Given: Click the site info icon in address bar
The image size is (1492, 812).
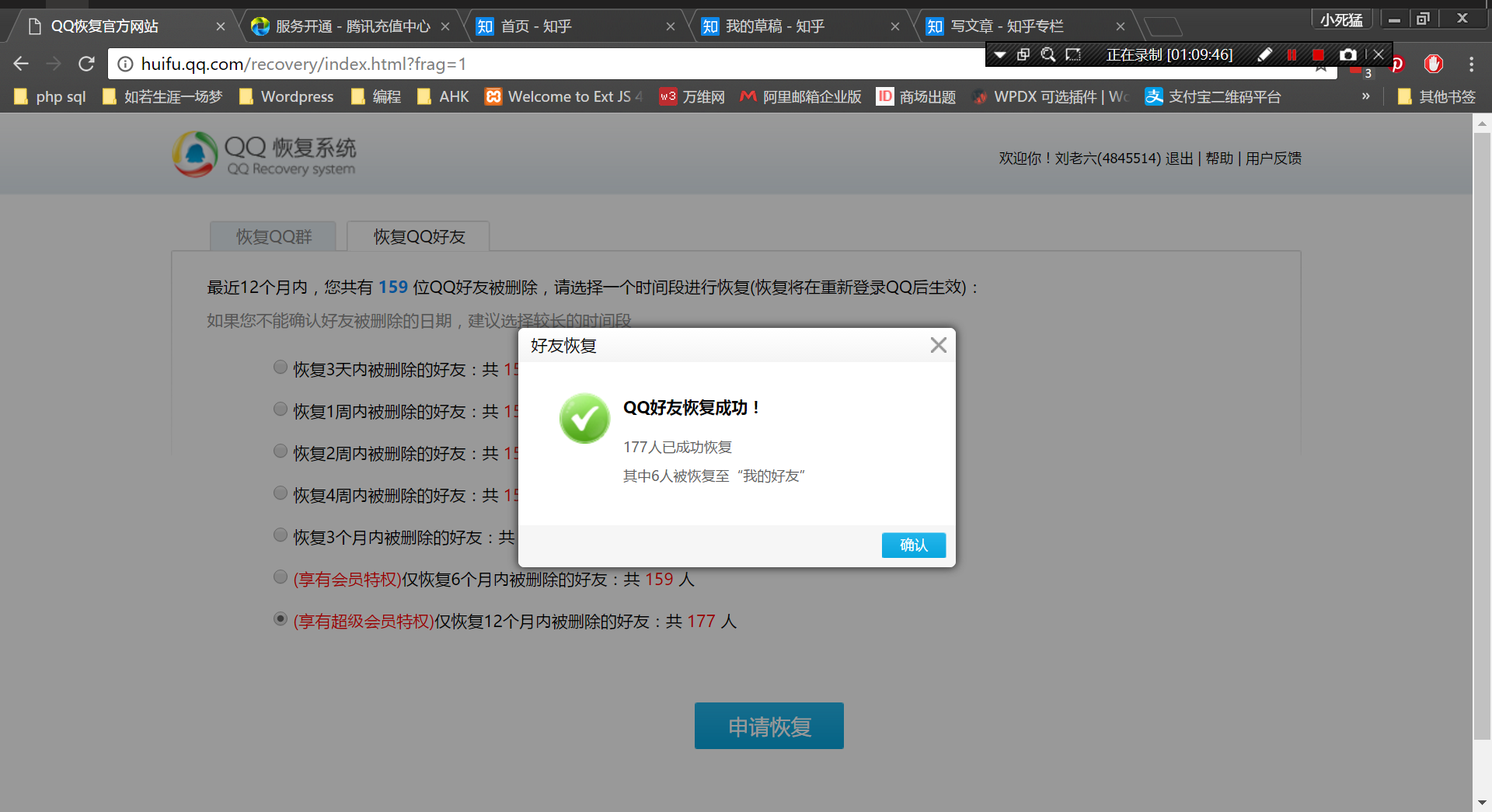Looking at the screenshot, I should click(125, 64).
